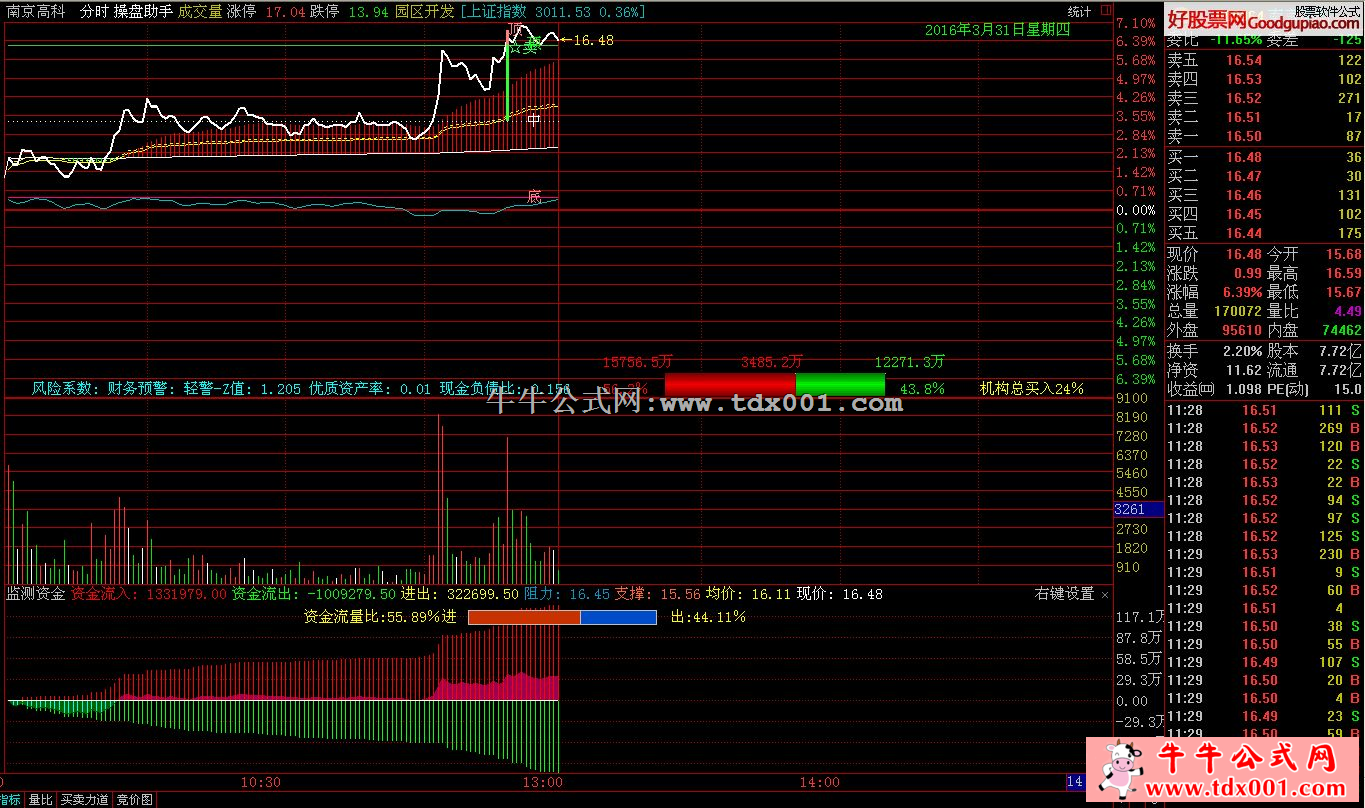
Task: Select the 分时 chart mode label
Action: (94, 11)
